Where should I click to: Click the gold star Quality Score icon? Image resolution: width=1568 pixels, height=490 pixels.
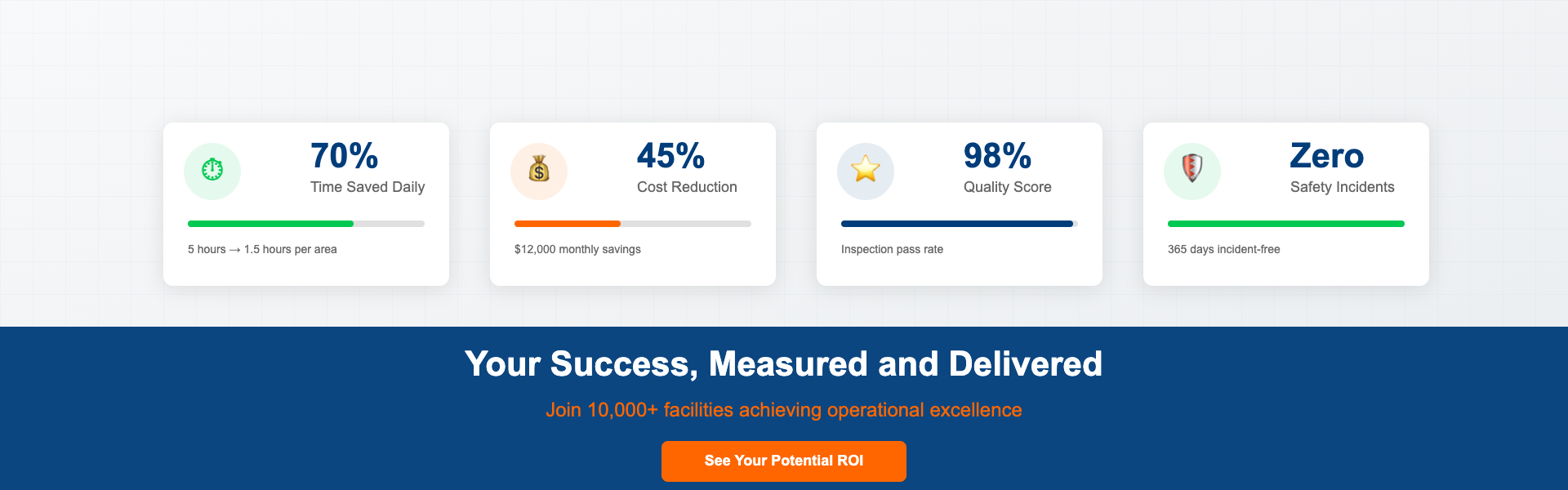point(866,171)
